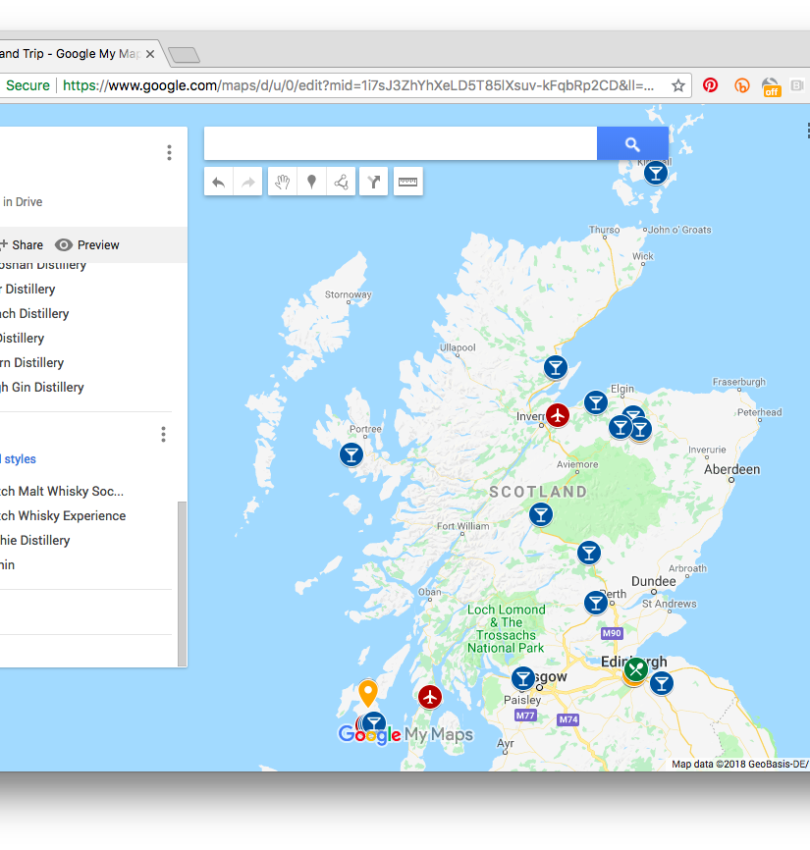Click the cocktail marker below SCOTLAND label
This screenshot has height=850, width=810.
coord(541,514)
